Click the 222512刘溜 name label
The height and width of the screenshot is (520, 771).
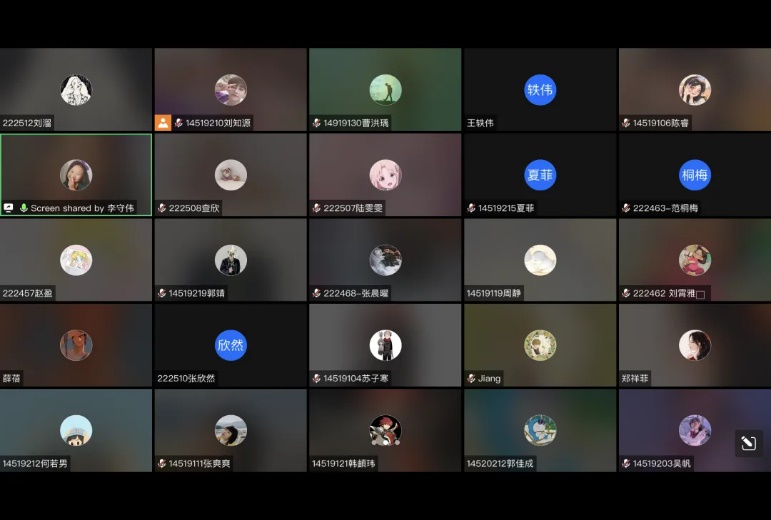tap(27, 123)
